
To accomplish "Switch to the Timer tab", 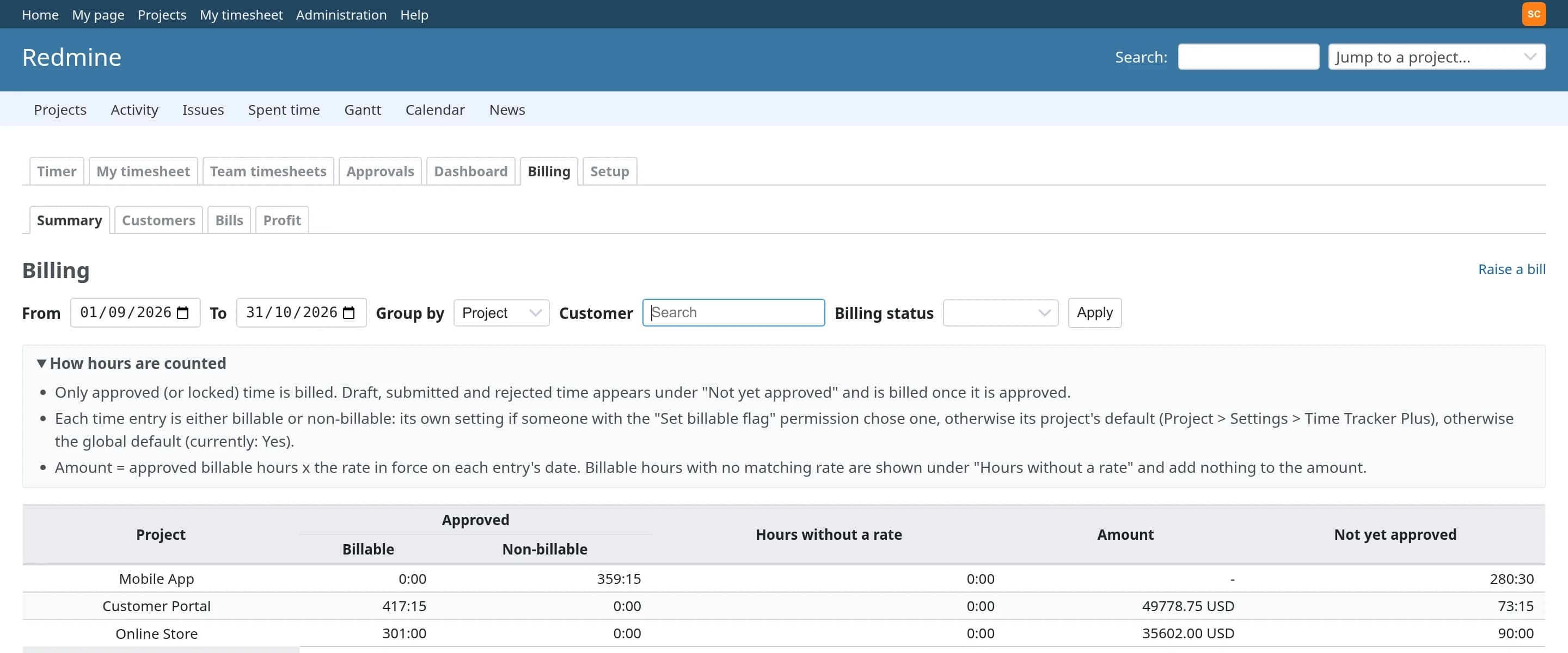I will pyautogui.click(x=57, y=171).
